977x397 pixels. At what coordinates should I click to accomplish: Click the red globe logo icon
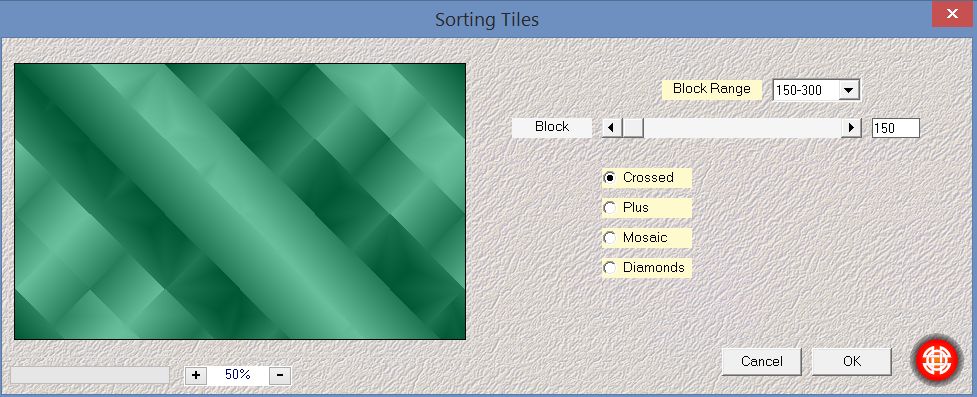(938, 360)
